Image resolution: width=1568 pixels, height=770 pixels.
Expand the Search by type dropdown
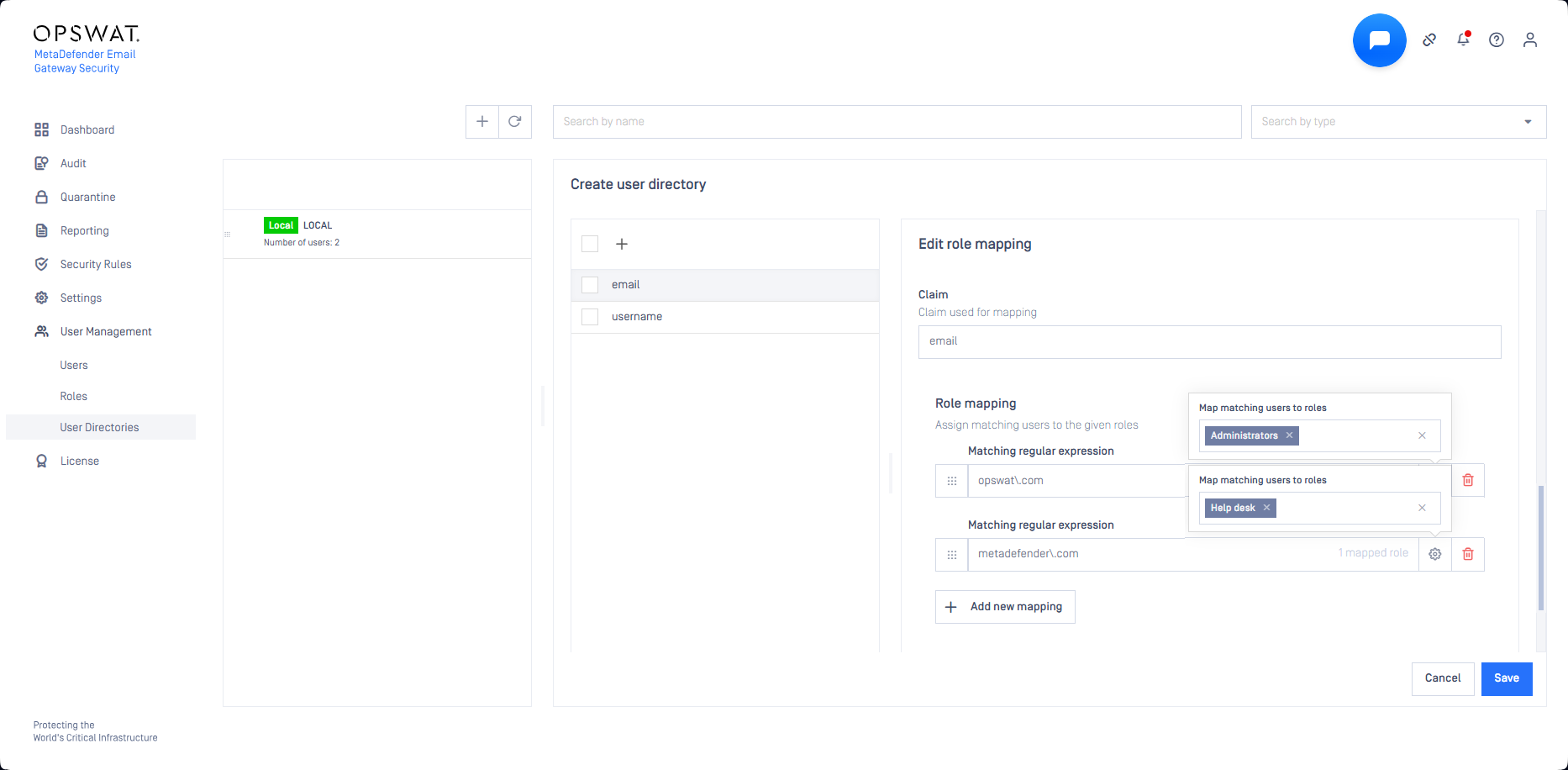(1527, 122)
